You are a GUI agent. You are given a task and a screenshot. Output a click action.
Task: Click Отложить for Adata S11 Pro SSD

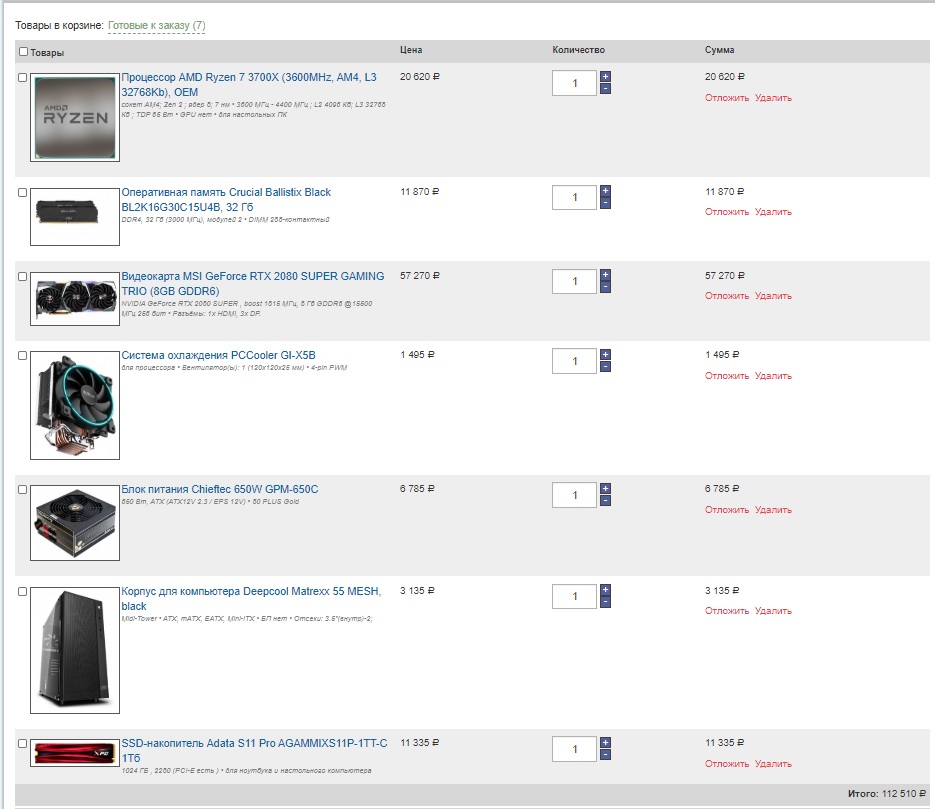pyautogui.click(x=727, y=764)
